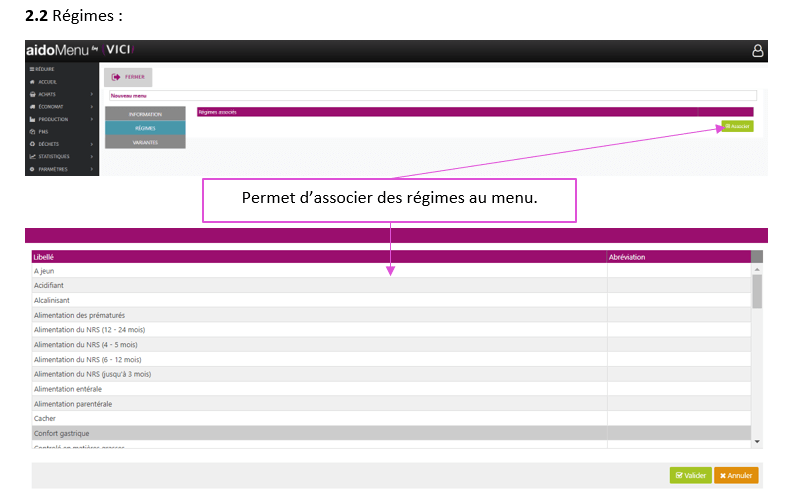Image resolution: width=788 pixels, height=500 pixels.
Task: Click the Accueil home icon
Action: click(32, 81)
